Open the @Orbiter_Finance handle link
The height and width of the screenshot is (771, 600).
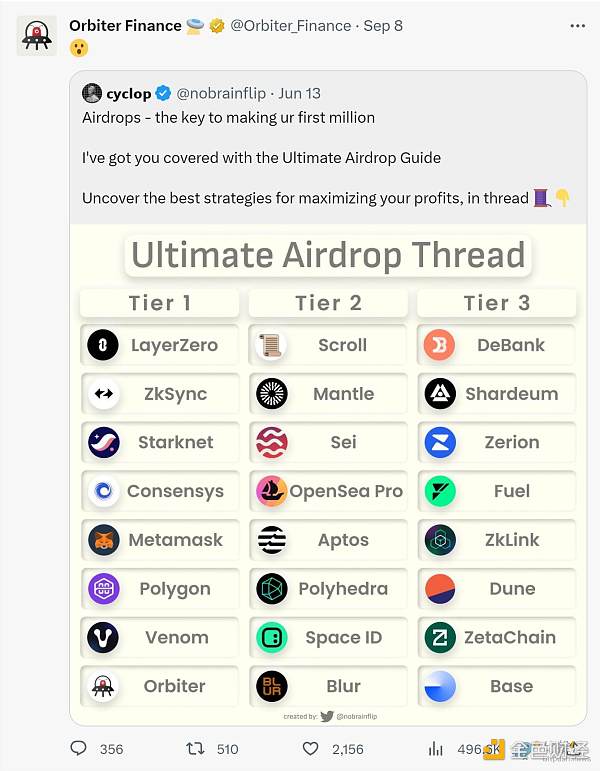click(x=291, y=25)
